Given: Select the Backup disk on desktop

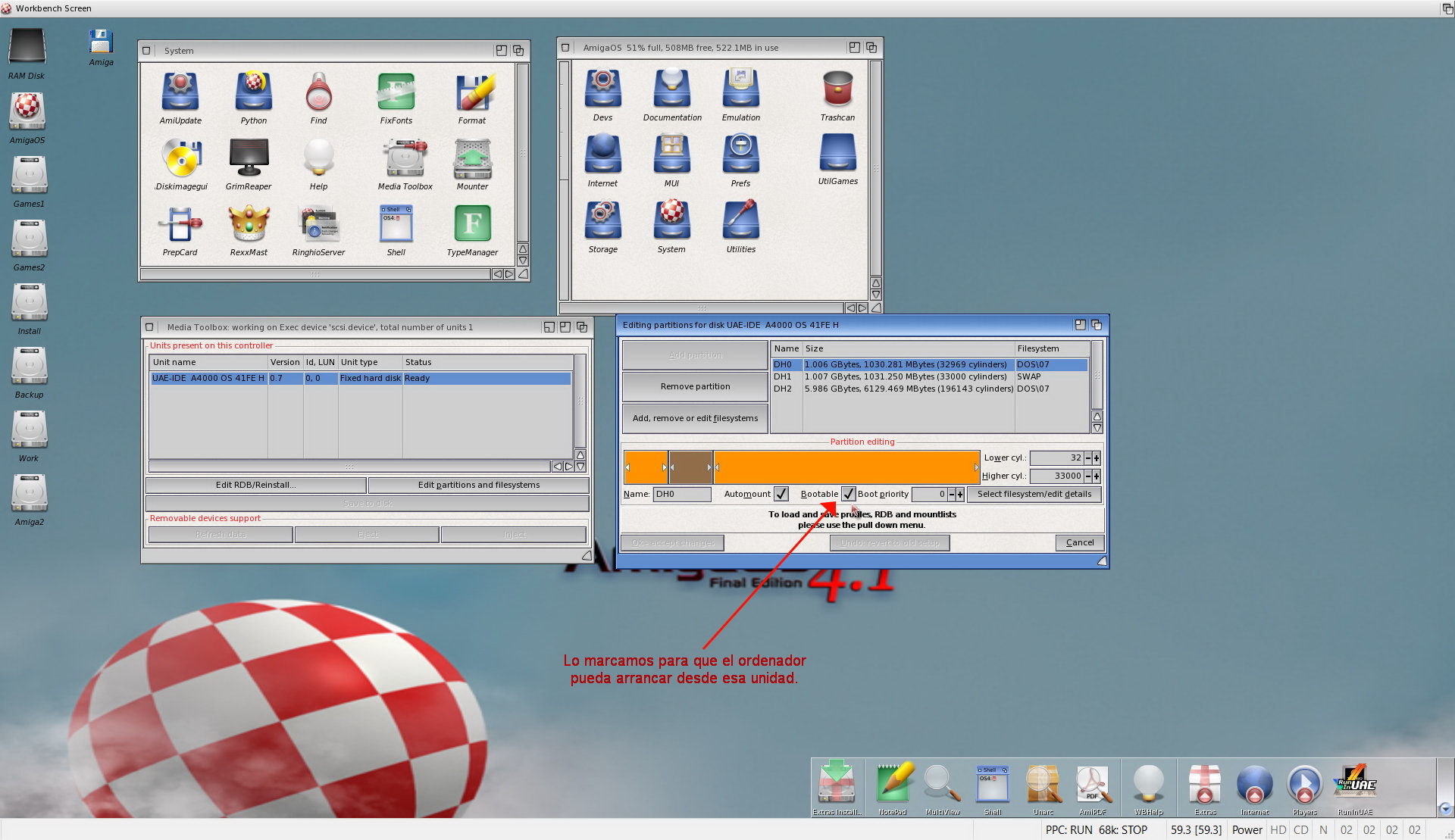Looking at the screenshot, I should coord(29,366).
